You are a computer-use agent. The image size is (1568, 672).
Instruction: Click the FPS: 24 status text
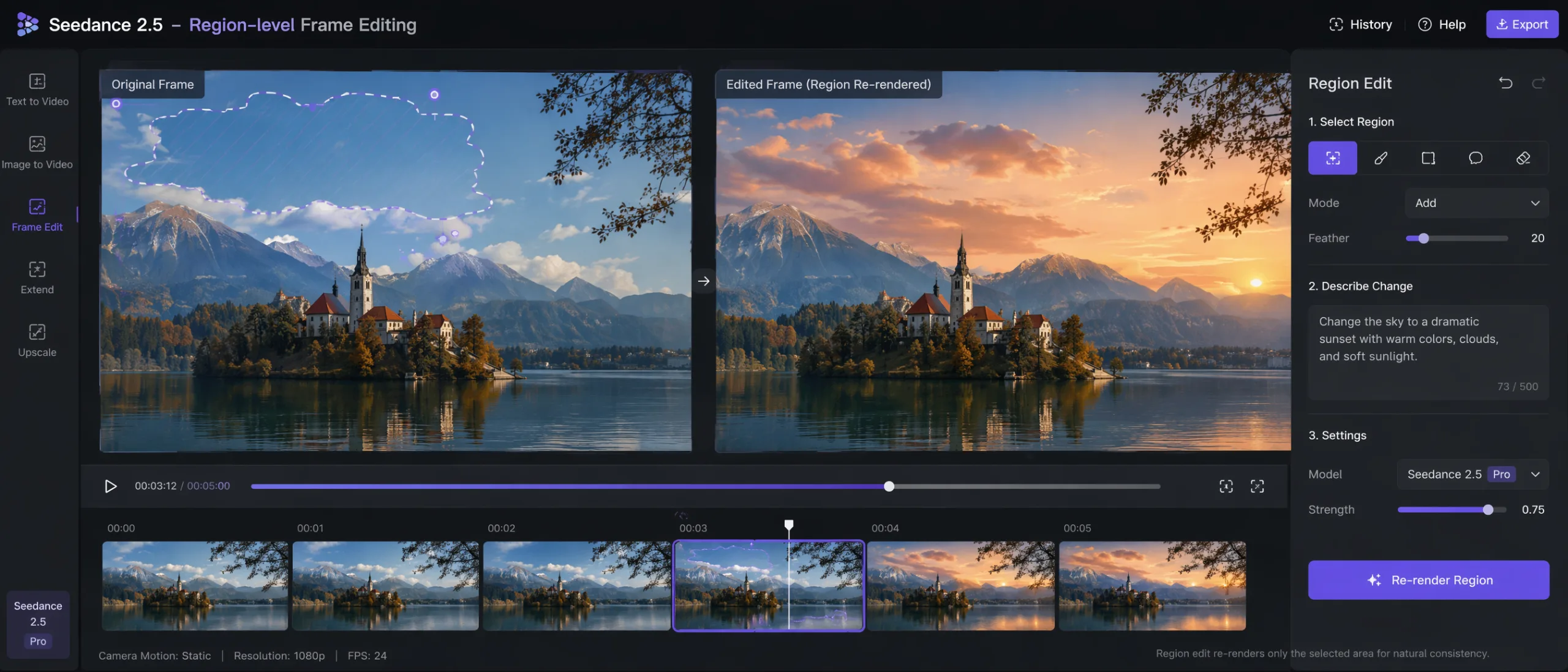pyautogui.click(x=367, y=655)
